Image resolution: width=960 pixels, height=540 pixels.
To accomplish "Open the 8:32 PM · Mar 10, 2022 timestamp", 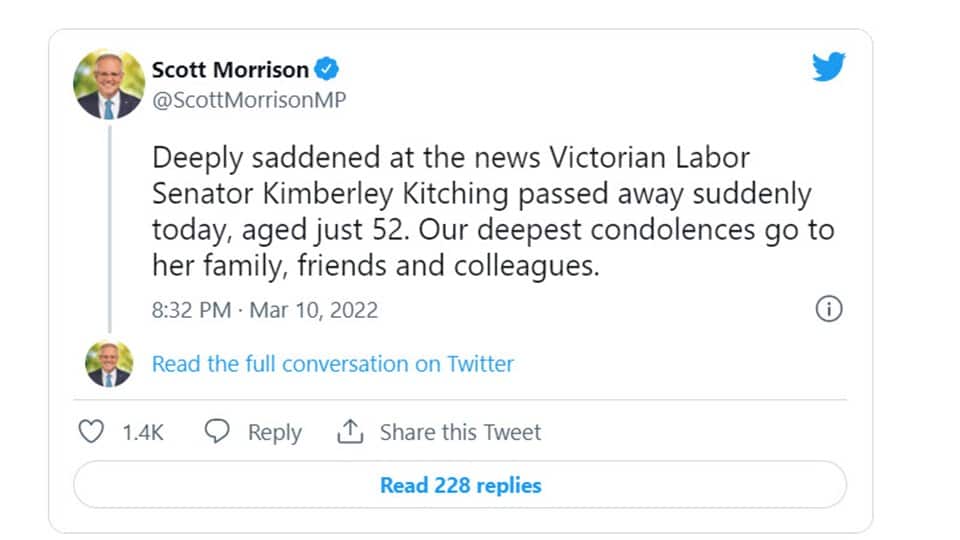I will (265, 310).
